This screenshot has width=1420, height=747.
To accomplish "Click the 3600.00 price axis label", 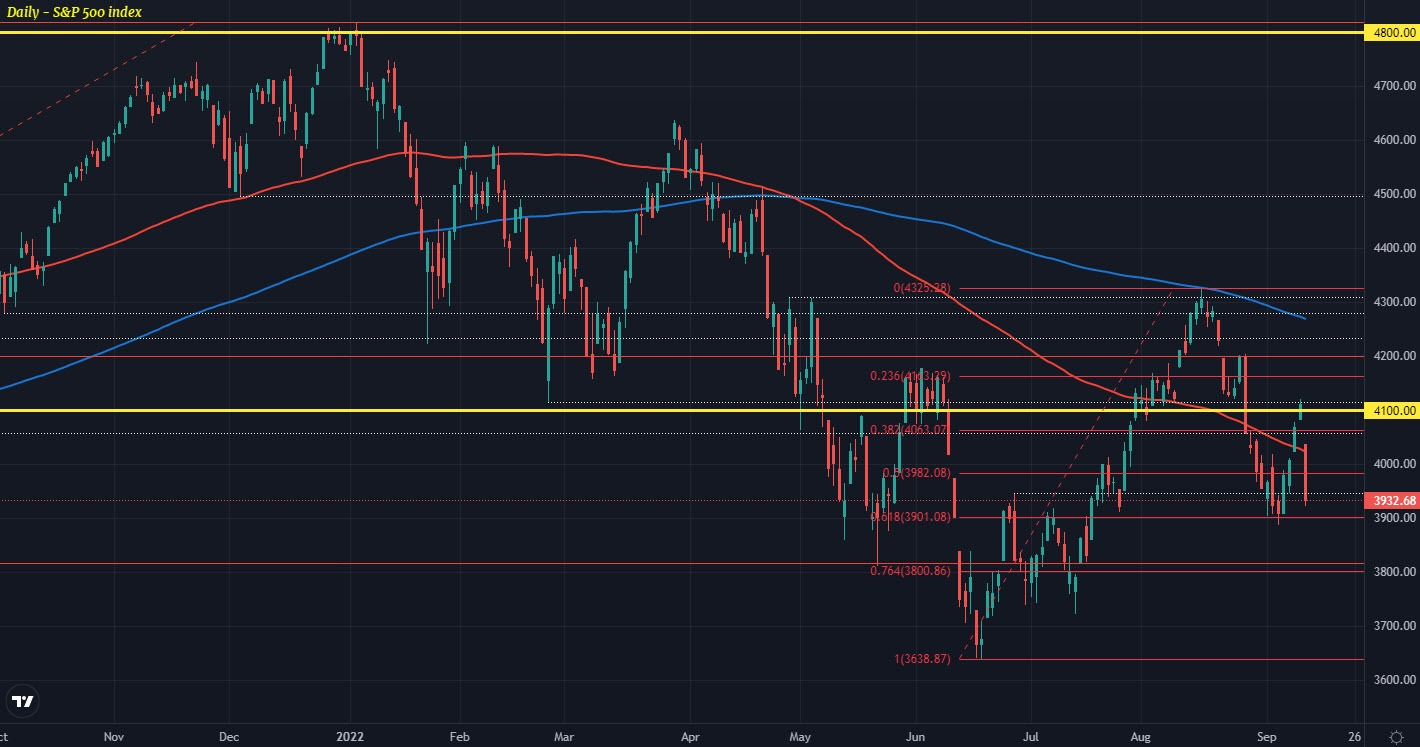I will click(x=1393, y=680).
